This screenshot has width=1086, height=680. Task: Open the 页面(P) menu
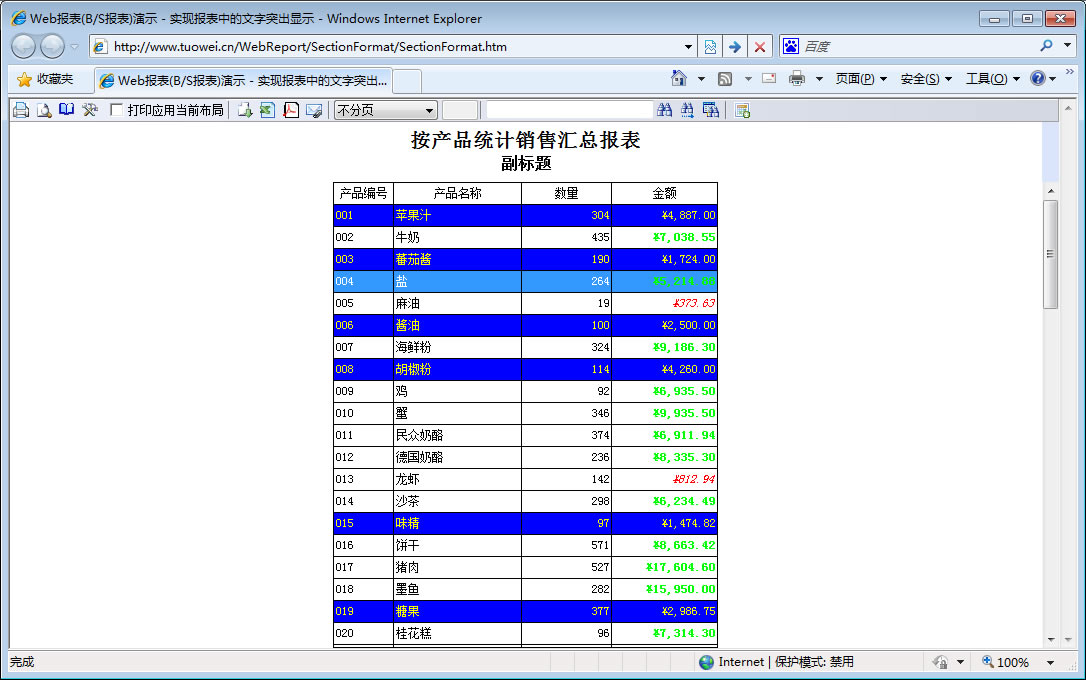861,78
